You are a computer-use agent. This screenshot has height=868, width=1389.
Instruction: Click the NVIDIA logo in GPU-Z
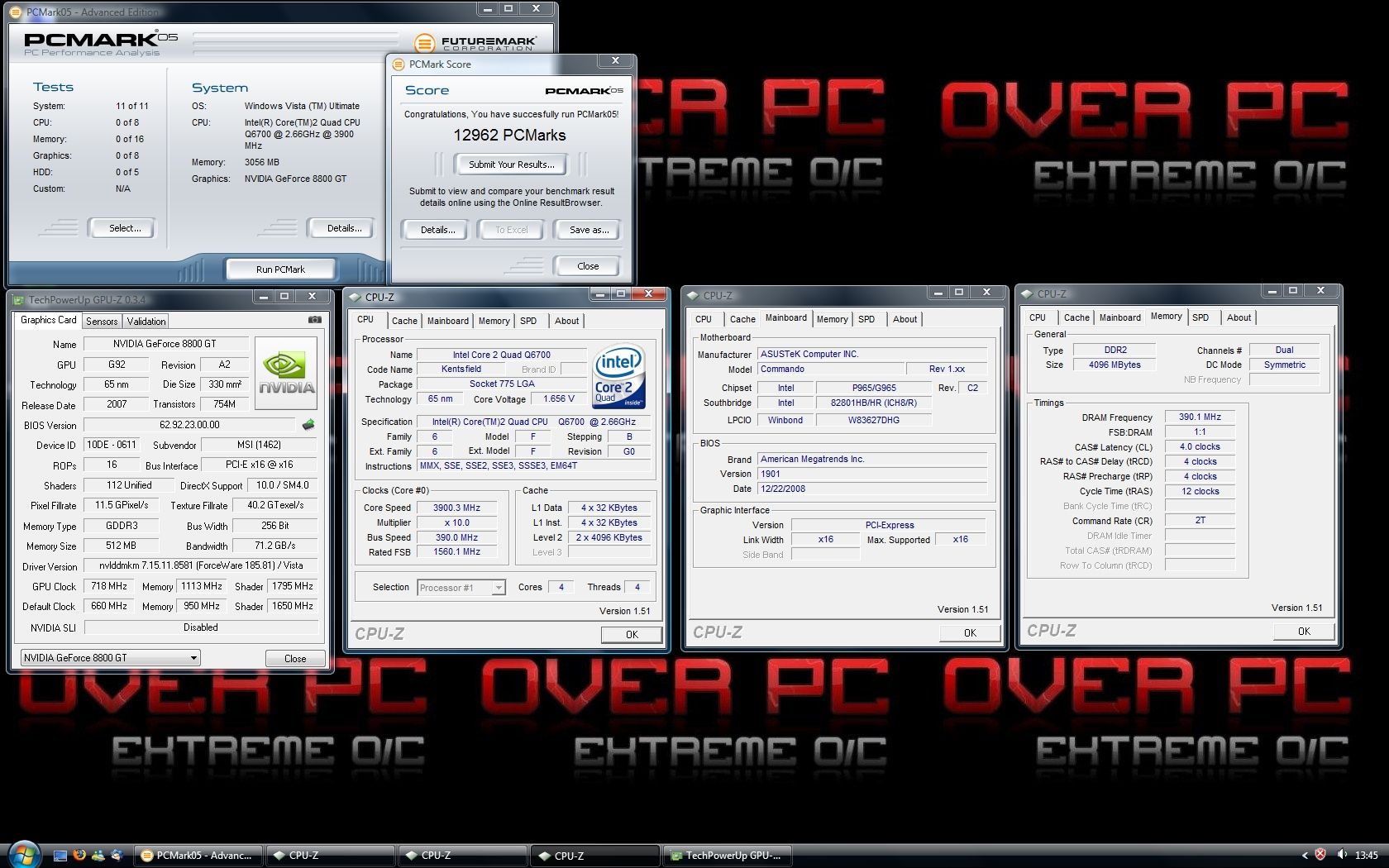(x=286, y=373)
